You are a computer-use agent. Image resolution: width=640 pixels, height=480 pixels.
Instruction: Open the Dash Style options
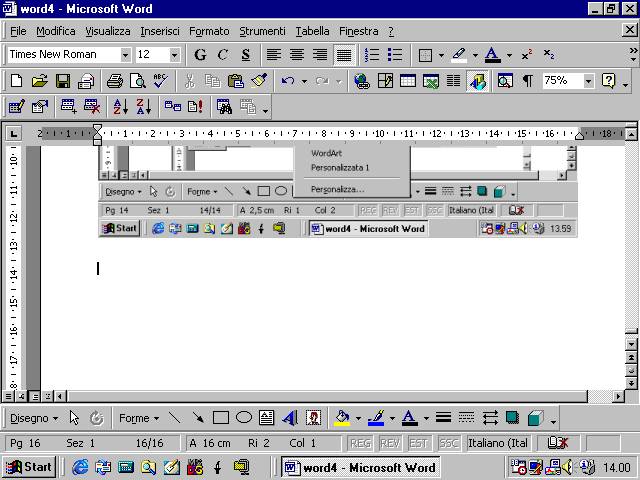[466, 418]
